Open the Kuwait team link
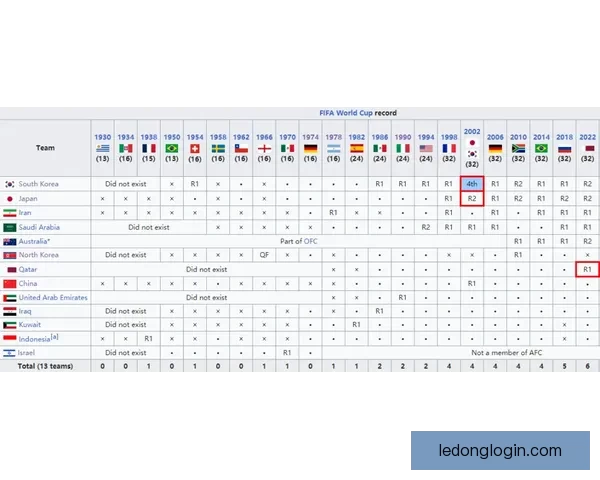 click(x=29, y=325)
